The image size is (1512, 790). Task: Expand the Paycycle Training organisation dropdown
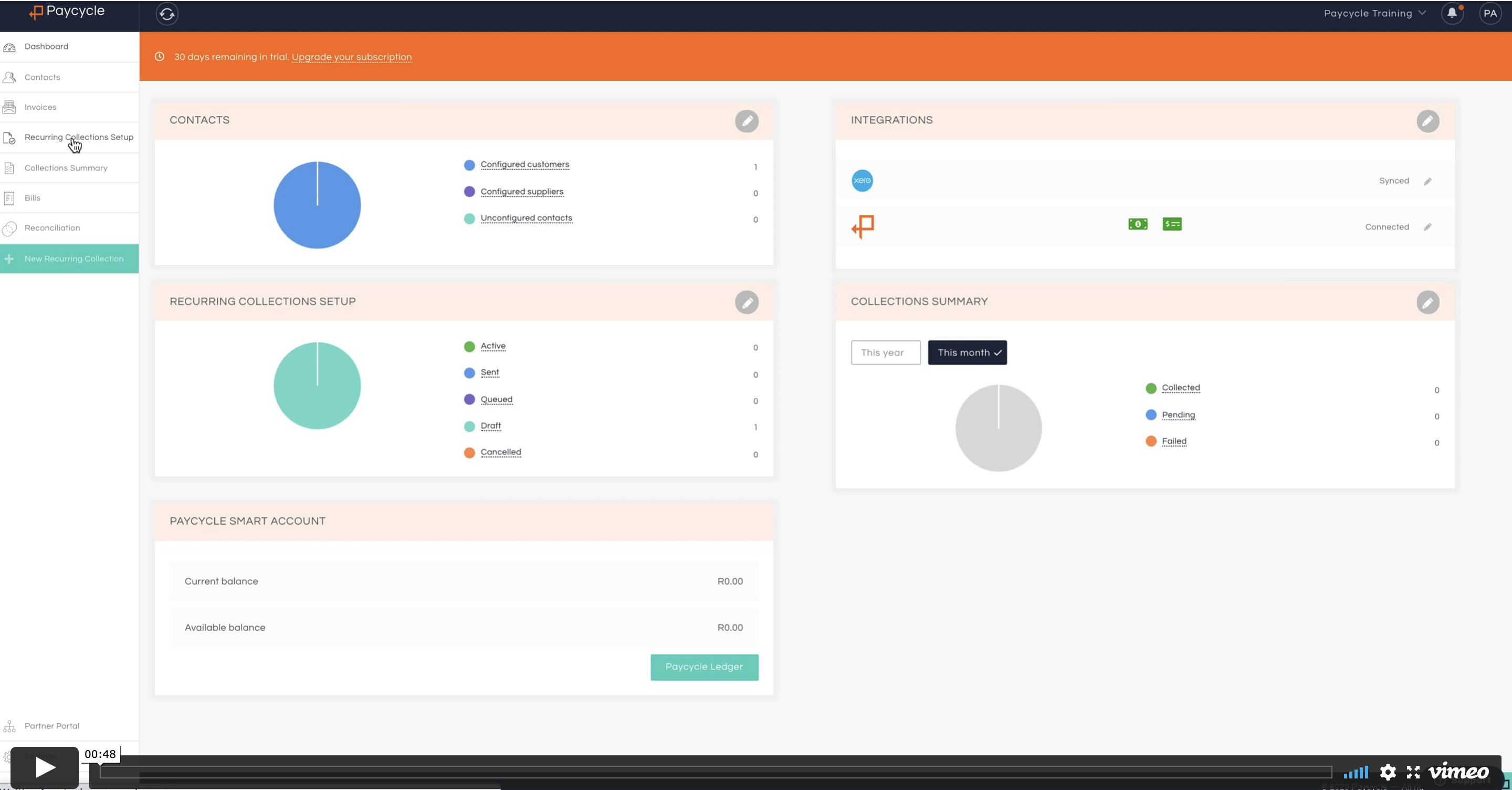click(x=1374, y=14)
